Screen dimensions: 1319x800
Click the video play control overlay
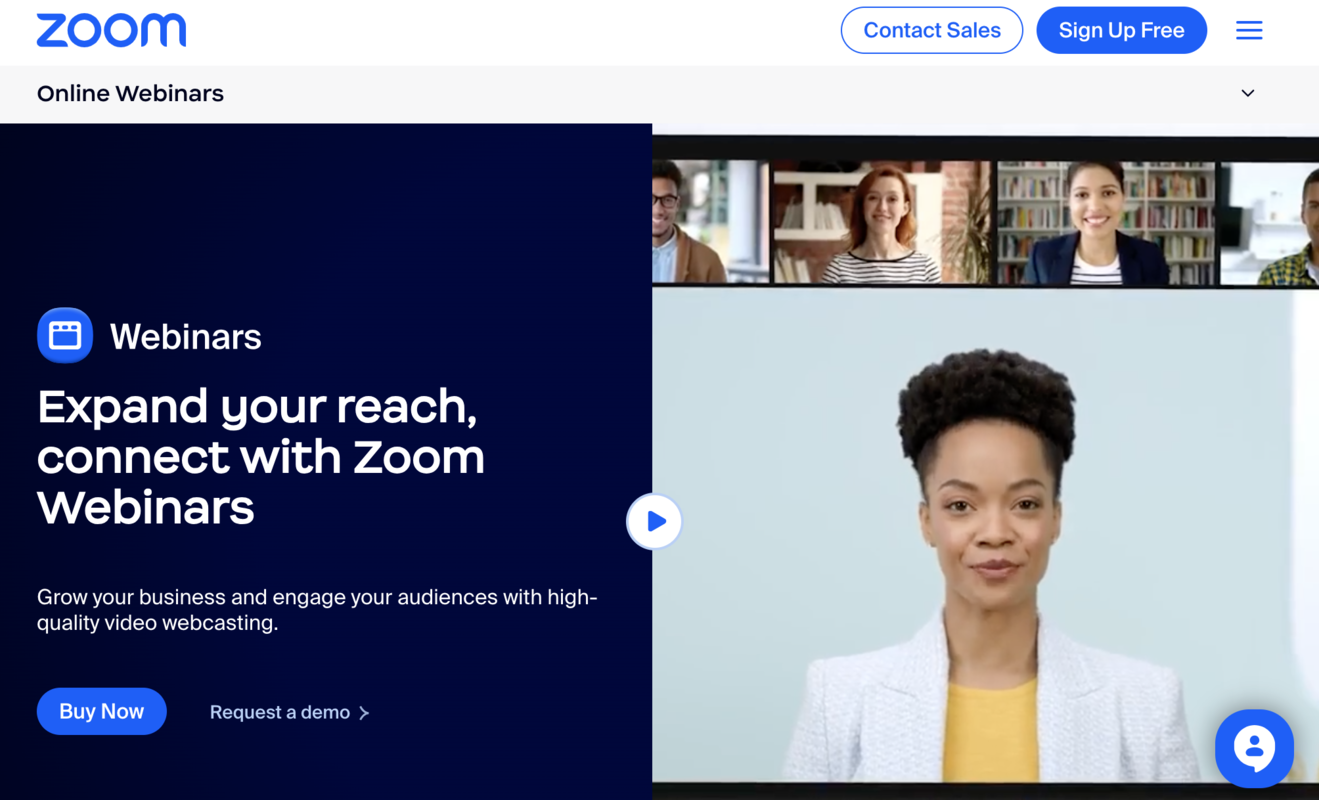654,521
